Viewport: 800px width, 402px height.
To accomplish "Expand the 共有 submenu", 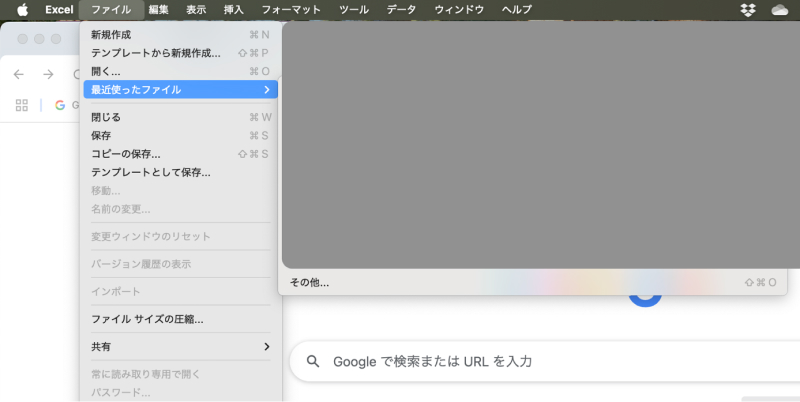I will pyautogui.click(x=181, y=347).
